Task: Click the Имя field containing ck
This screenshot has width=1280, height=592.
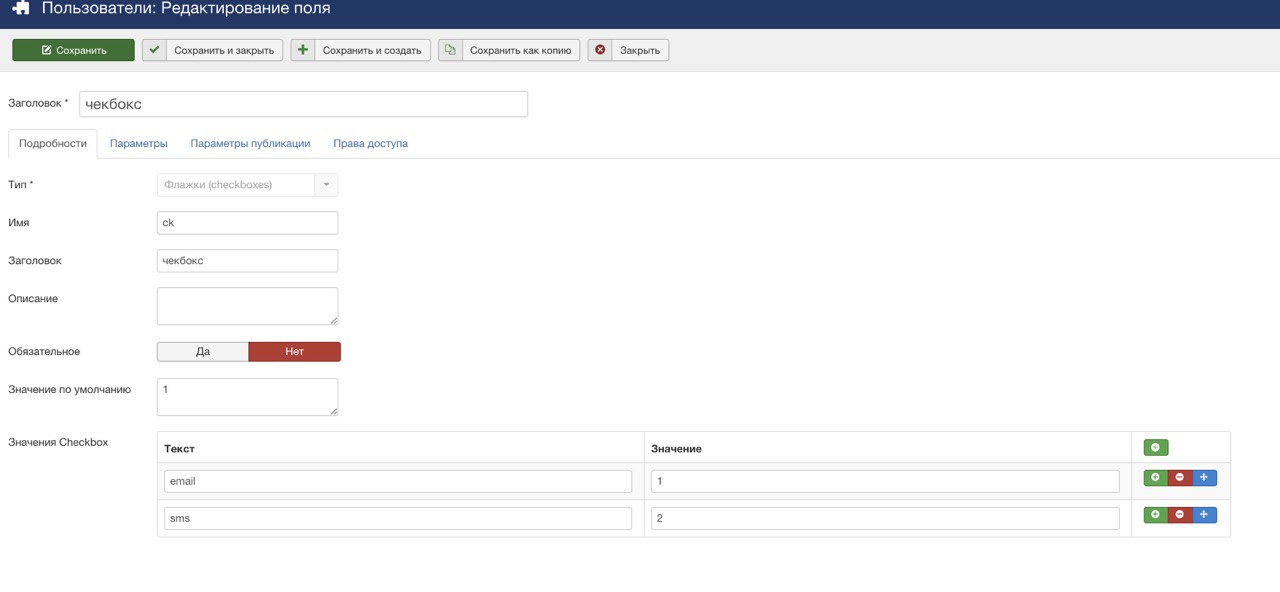Action: (x=247, y=223)
